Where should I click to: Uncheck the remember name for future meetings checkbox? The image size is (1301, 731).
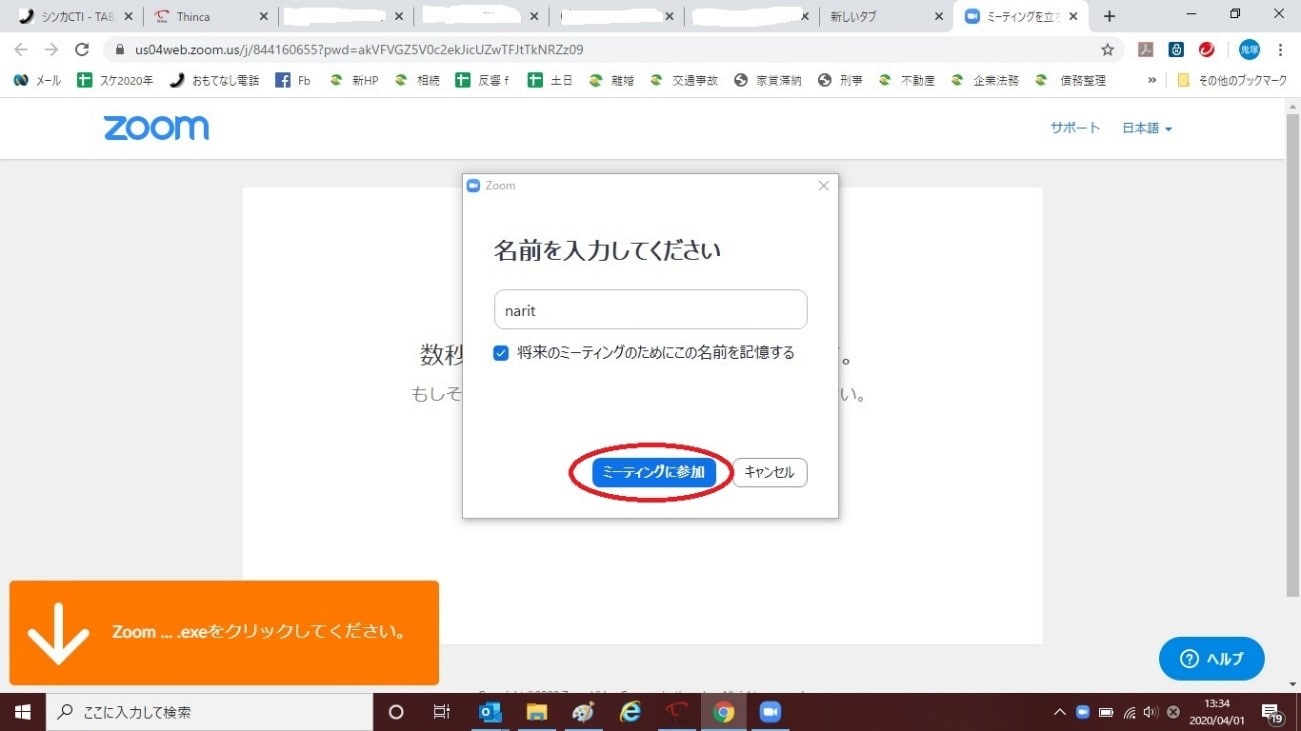point(502,353)
